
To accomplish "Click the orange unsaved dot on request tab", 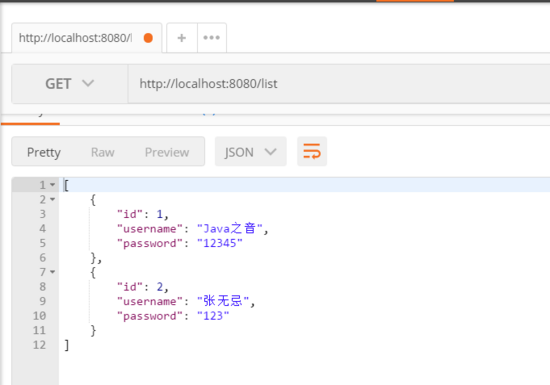I will point(148,38).
